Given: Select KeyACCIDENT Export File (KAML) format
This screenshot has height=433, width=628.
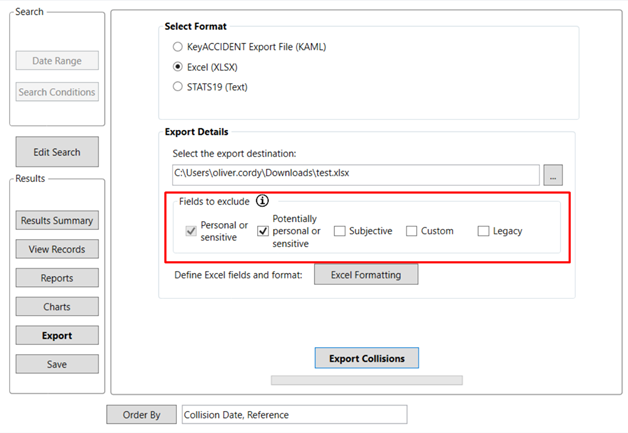Looking at the screenshot, I should click(178, 47).
